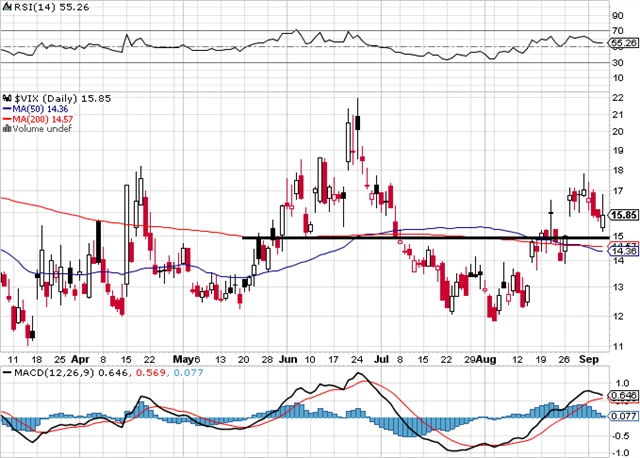
Task: Click the RSI(14) 55.26 indicator label
Action: click(x=46, y=7)
